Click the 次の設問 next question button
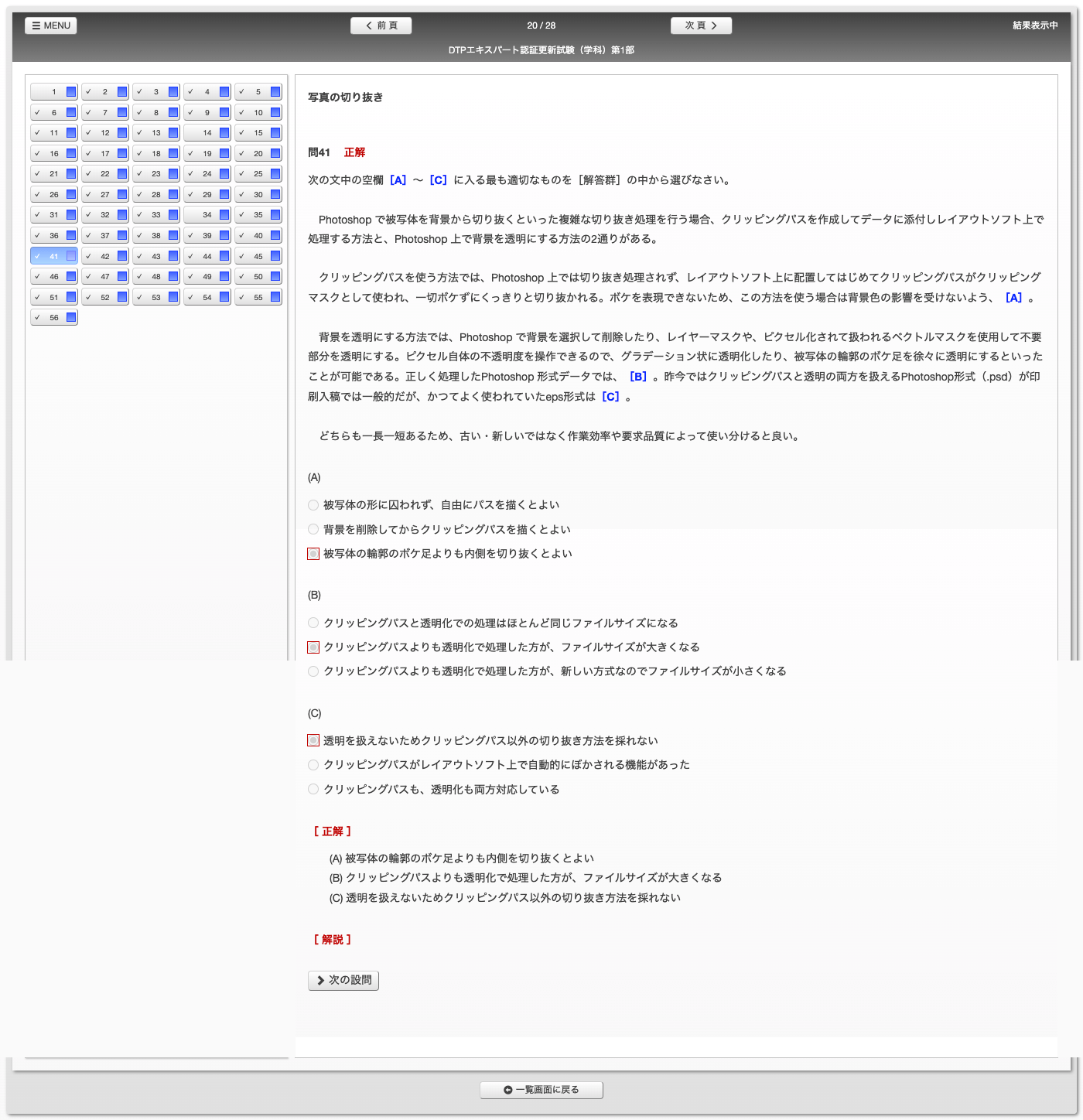The height and width of the screenshot is (1120, 1083). (x=343, y=980)
